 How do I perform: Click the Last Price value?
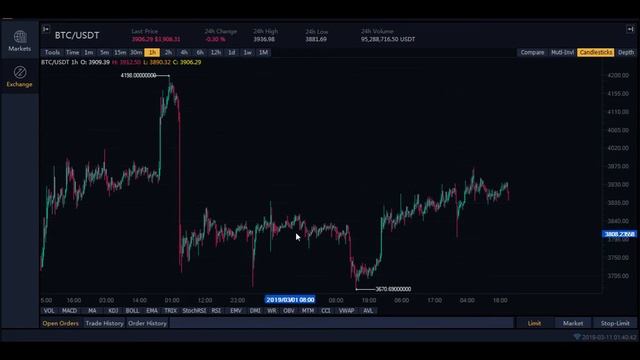156,40
